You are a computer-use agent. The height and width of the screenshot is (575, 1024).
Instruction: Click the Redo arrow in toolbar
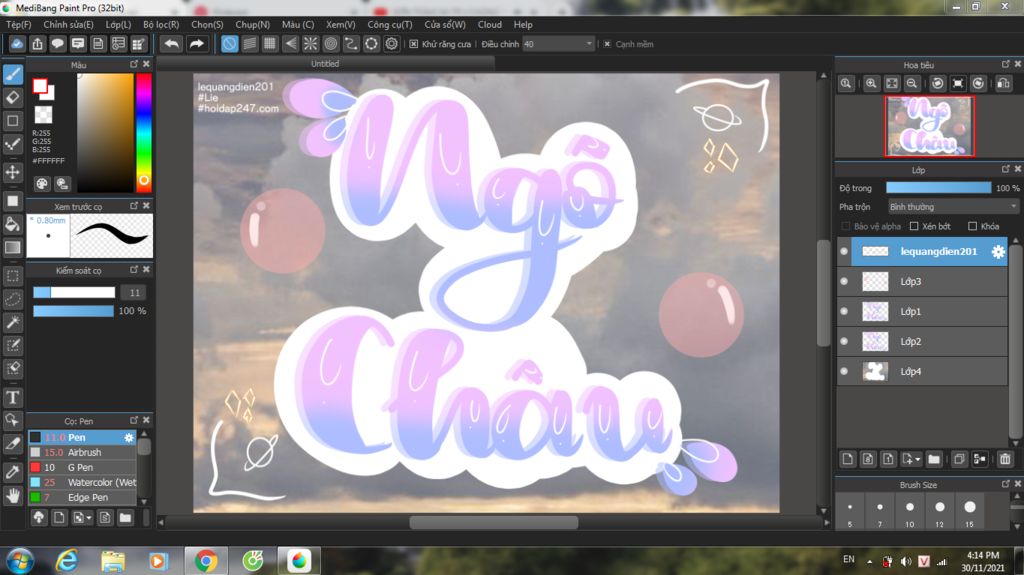[x=196, y=44]
